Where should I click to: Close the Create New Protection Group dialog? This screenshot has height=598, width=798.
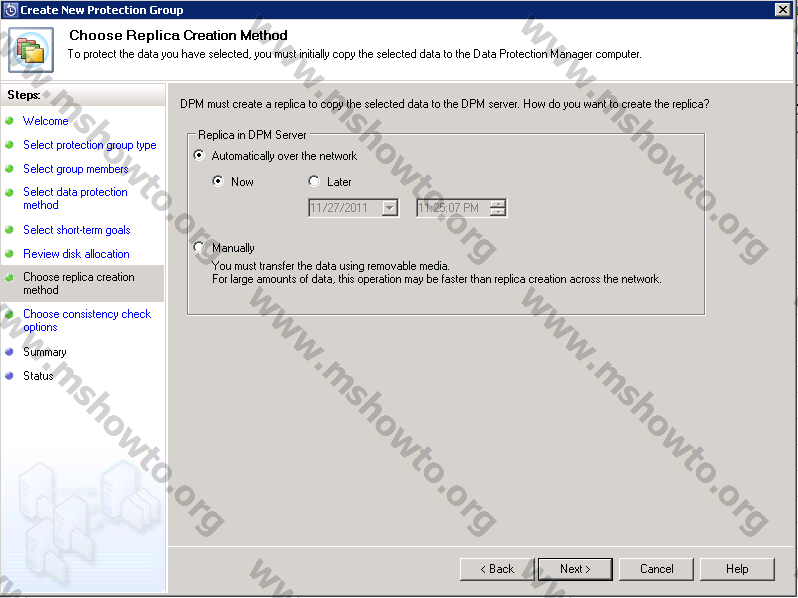click(782, 9)
